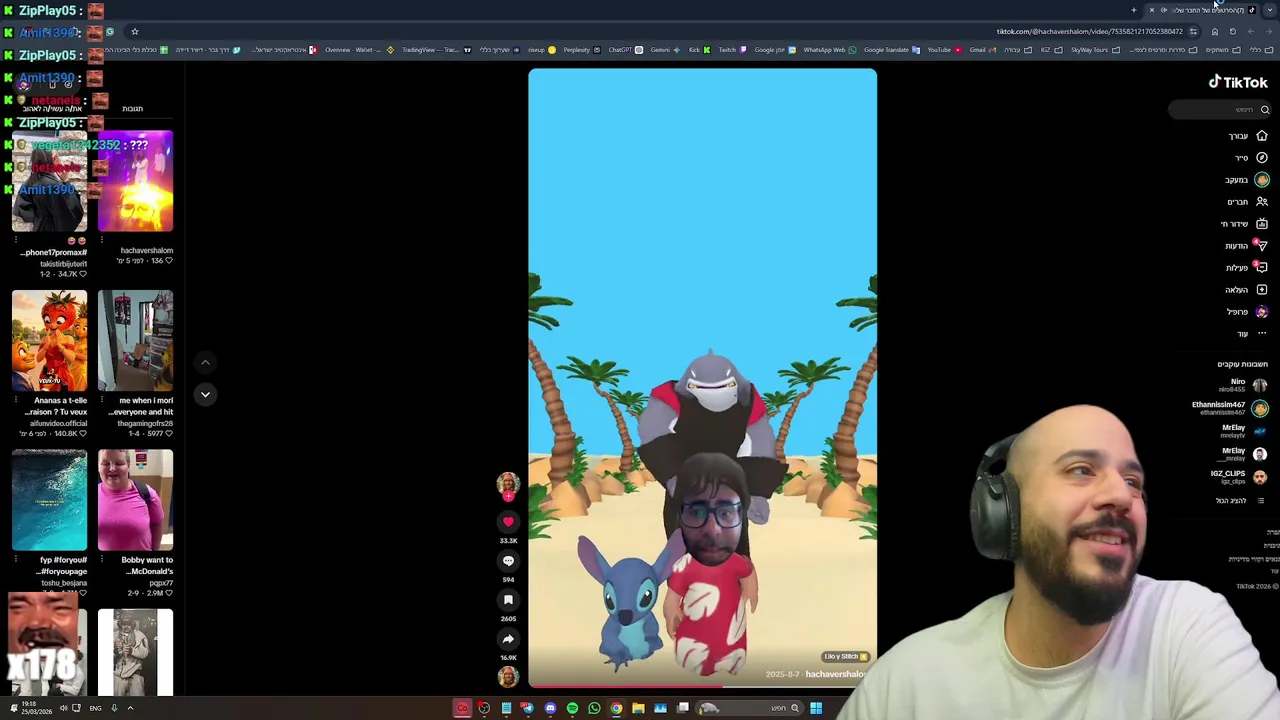Open the Google Translate bookmark
Viewport: 1280px width, 720px height.
coord(892,50)
